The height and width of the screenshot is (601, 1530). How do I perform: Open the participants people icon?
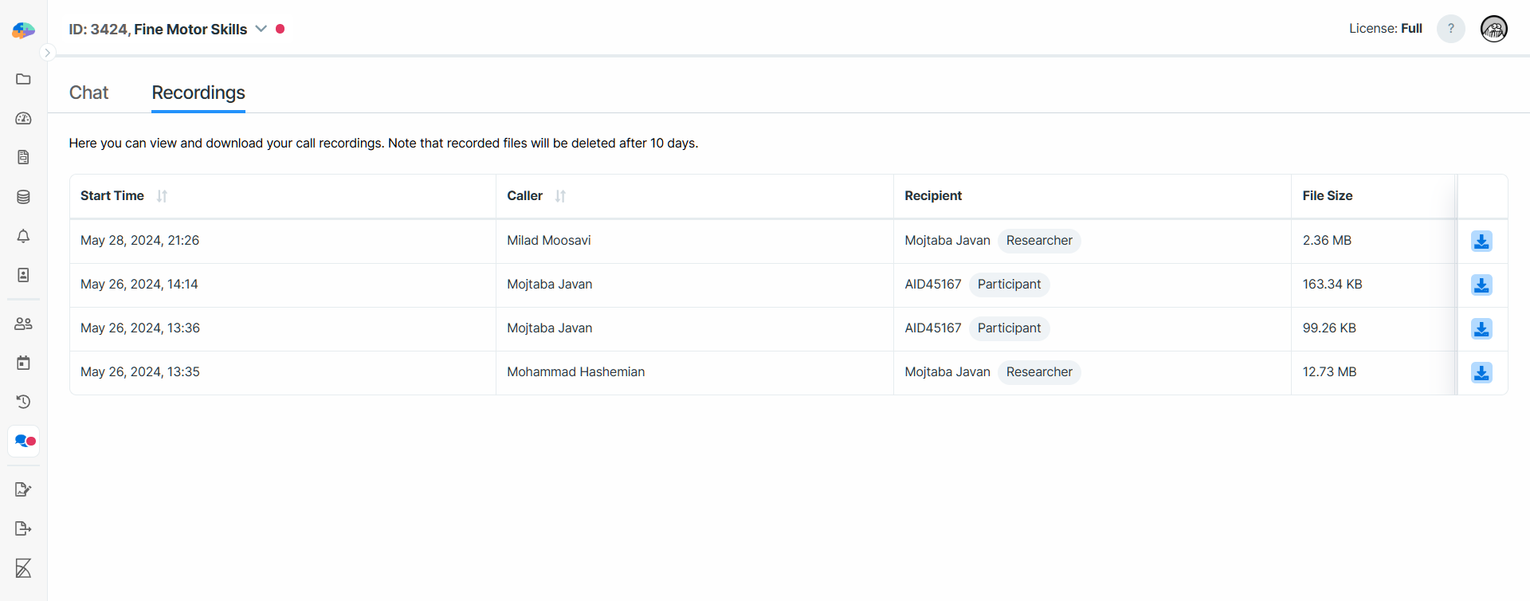23,324
